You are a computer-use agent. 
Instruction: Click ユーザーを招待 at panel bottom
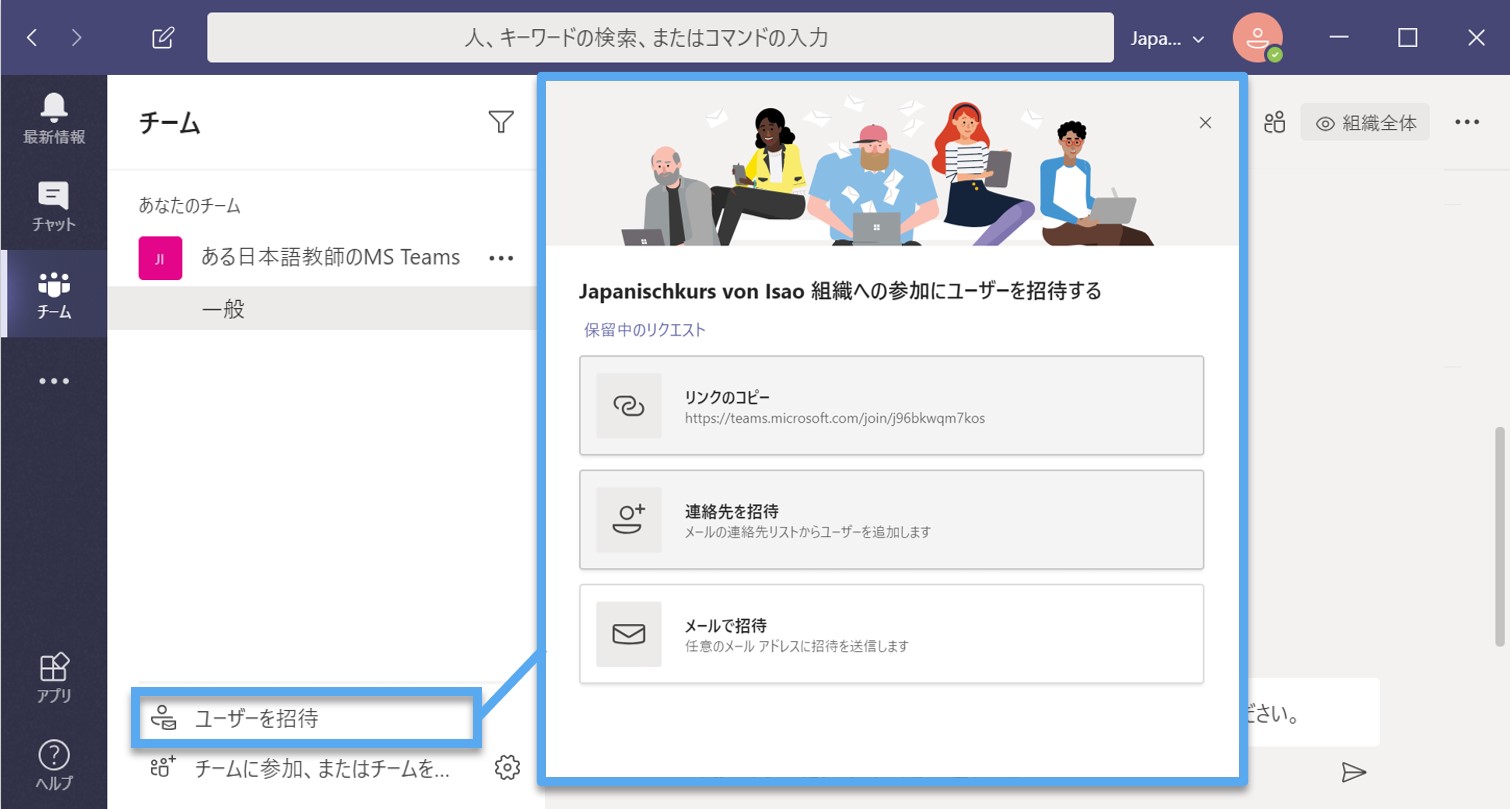pos(306,718)
